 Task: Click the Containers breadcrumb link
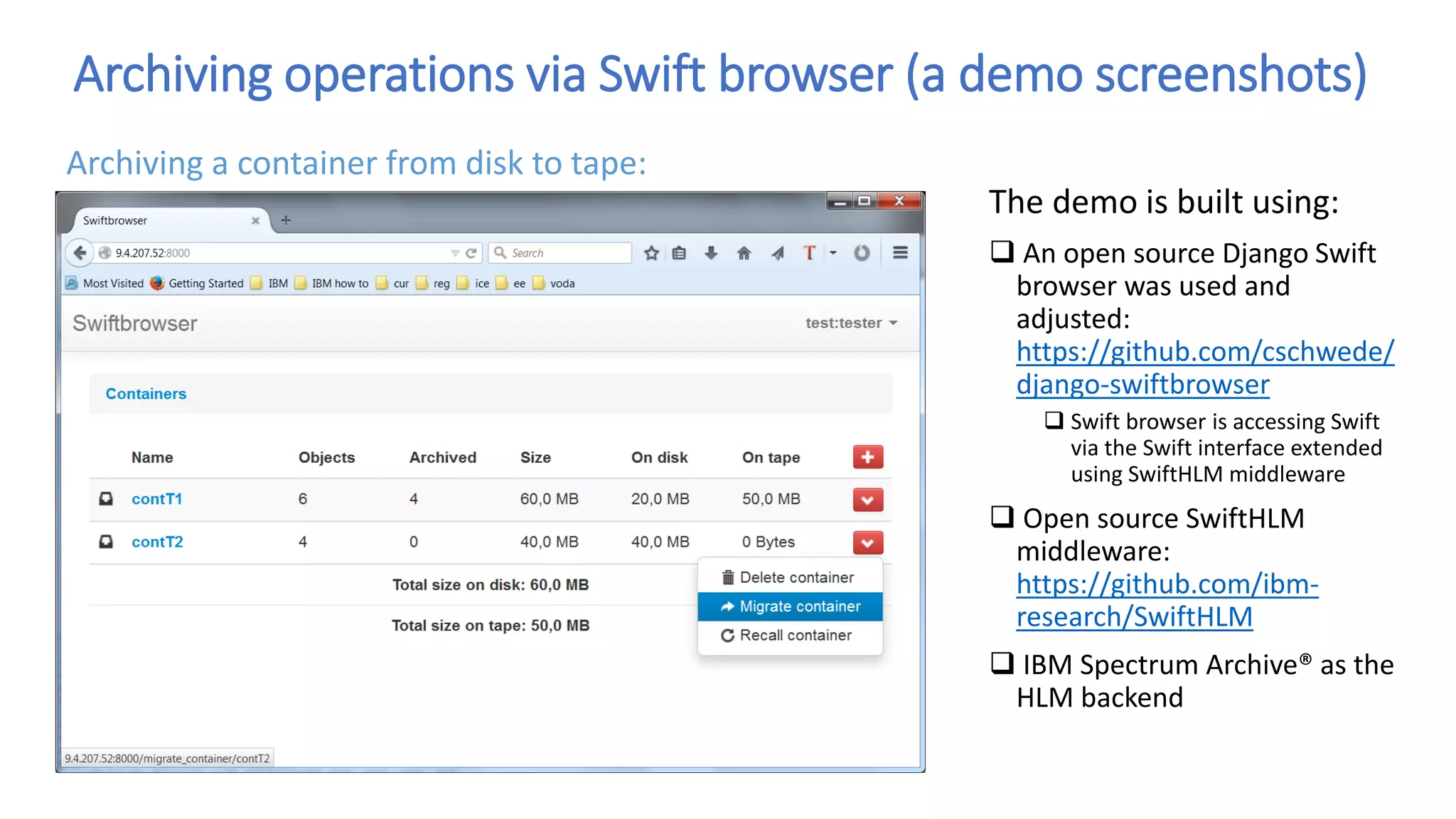(146, 394)
